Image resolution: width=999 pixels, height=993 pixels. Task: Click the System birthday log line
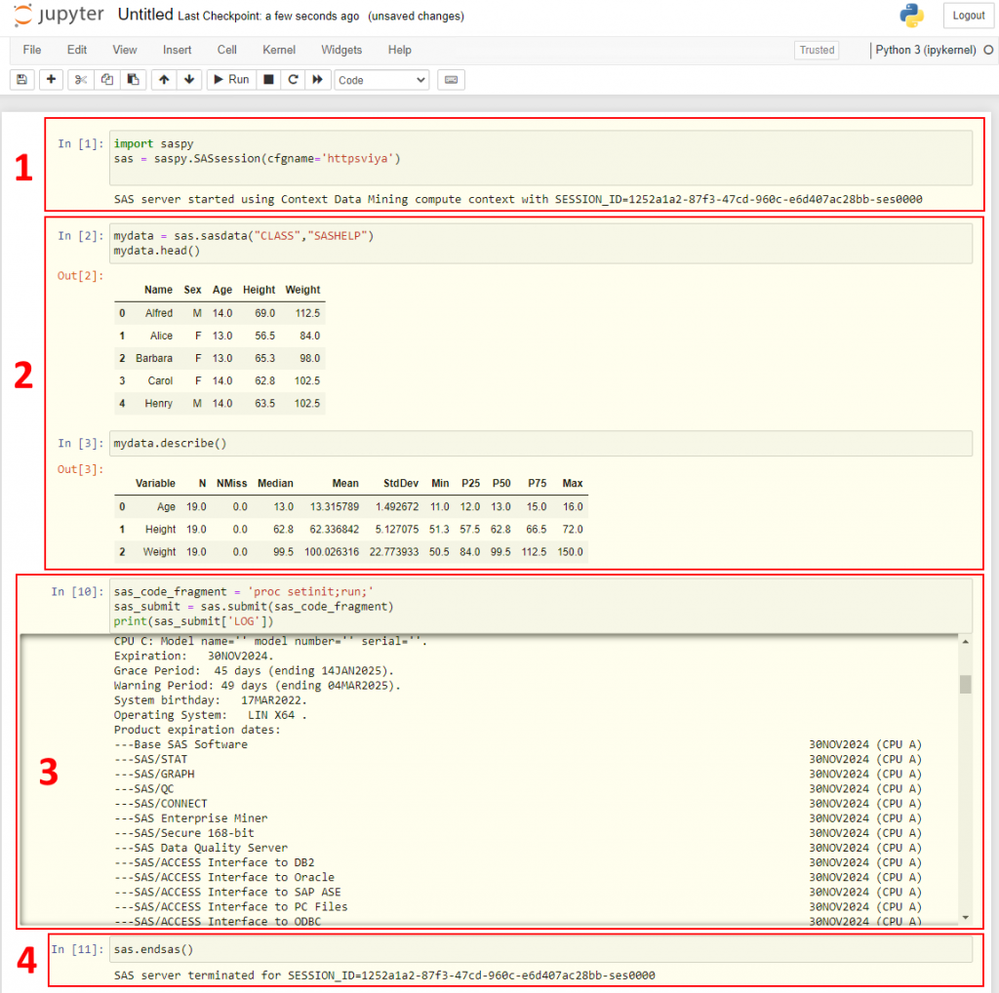(x=210, y=701)
